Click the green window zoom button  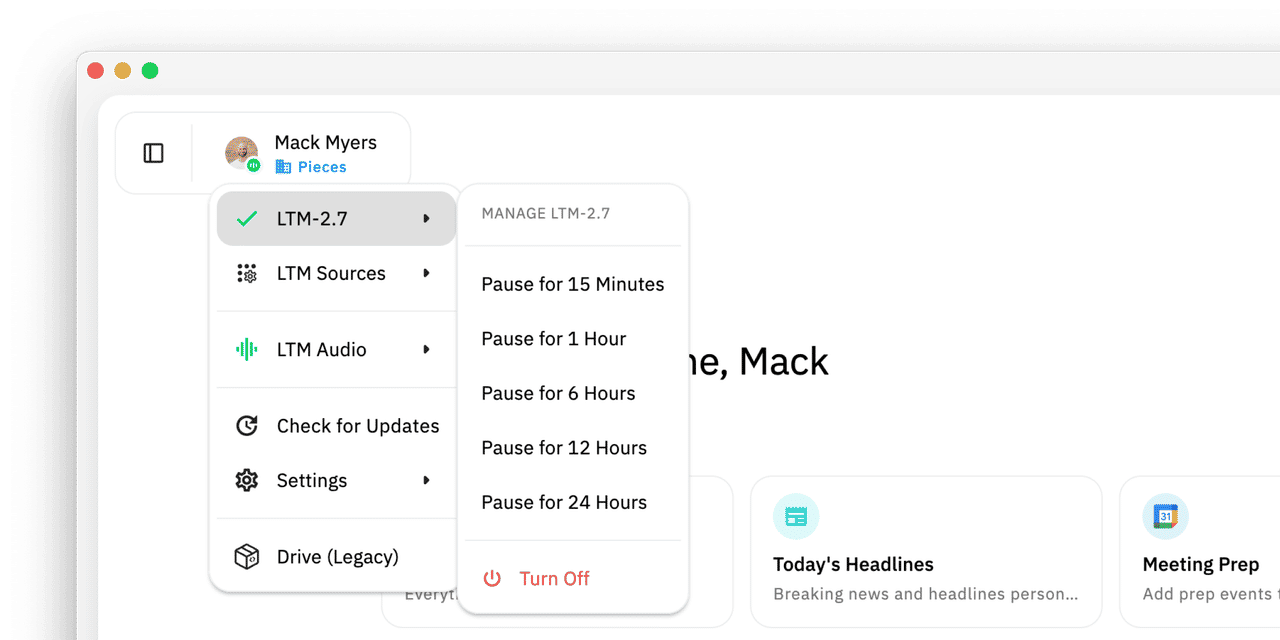(x=150, y=71)
